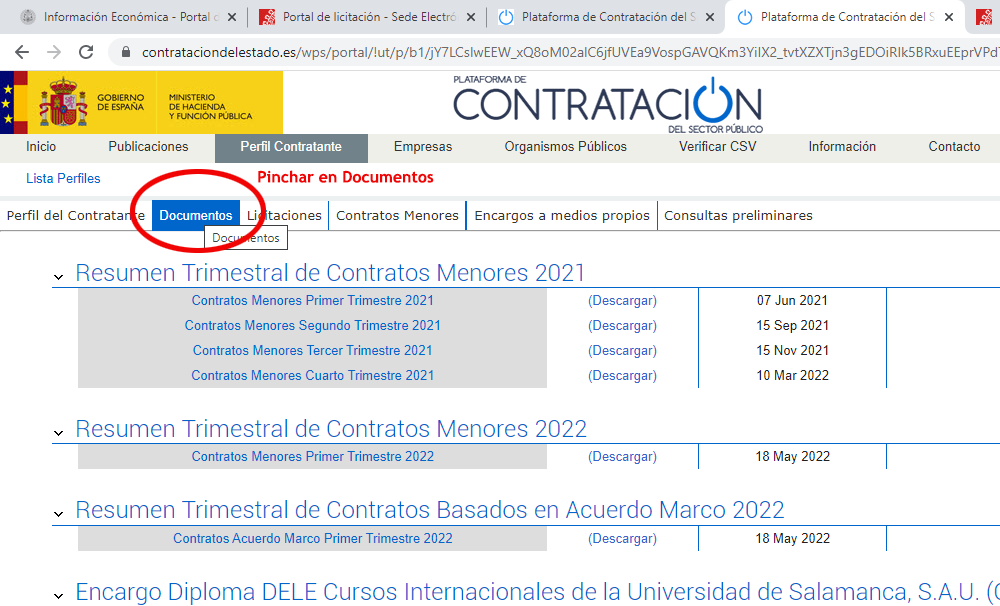Open Contratos Acuerdo Marco Primer Trimestre 2022
1000x606 pixels.
point(312,538)
